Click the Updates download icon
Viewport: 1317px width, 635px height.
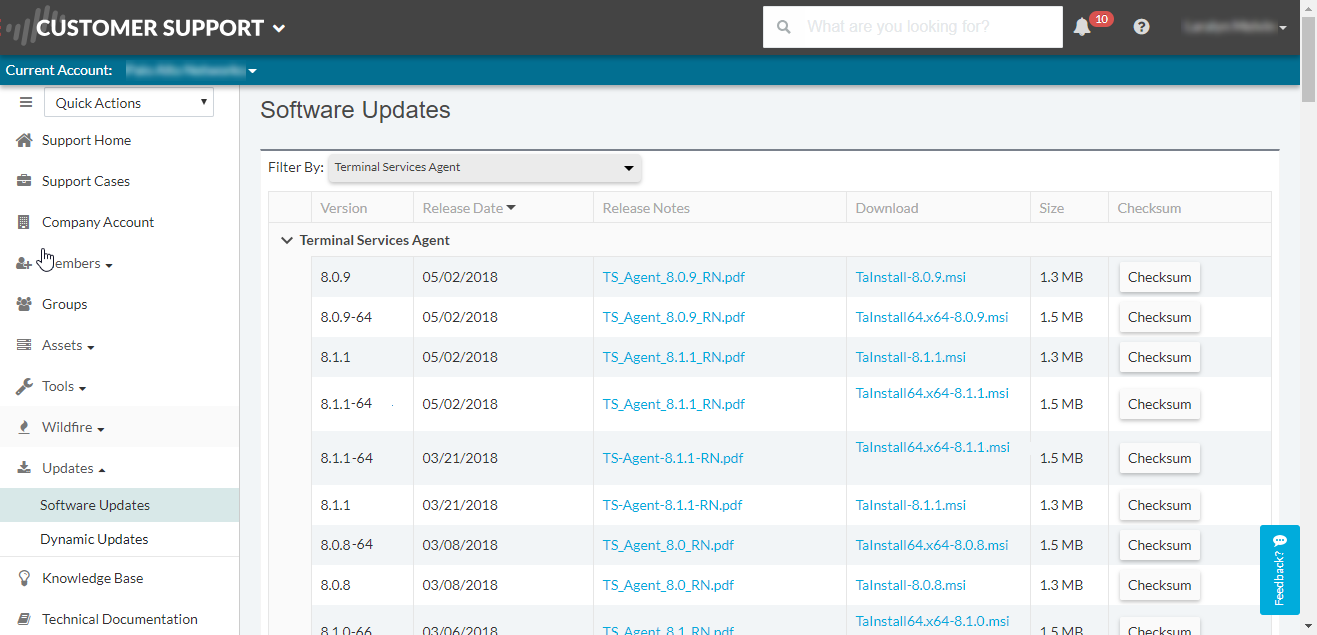tap(25, 468)
